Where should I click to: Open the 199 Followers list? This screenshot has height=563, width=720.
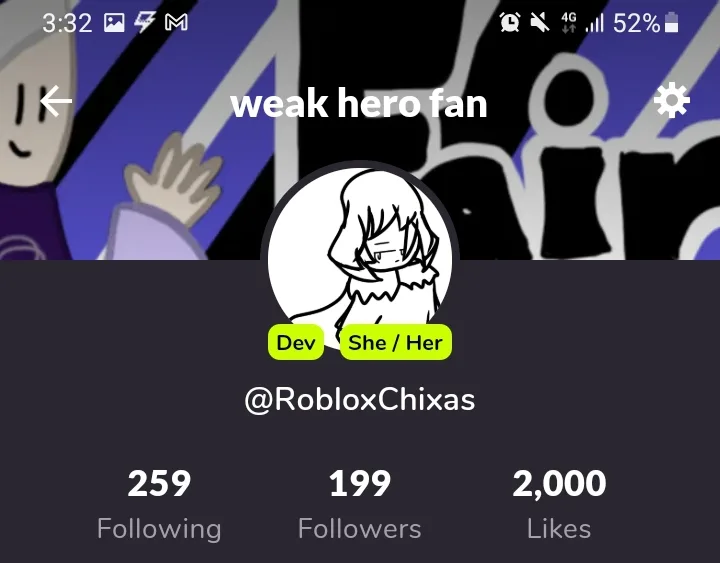pos(360,505)
